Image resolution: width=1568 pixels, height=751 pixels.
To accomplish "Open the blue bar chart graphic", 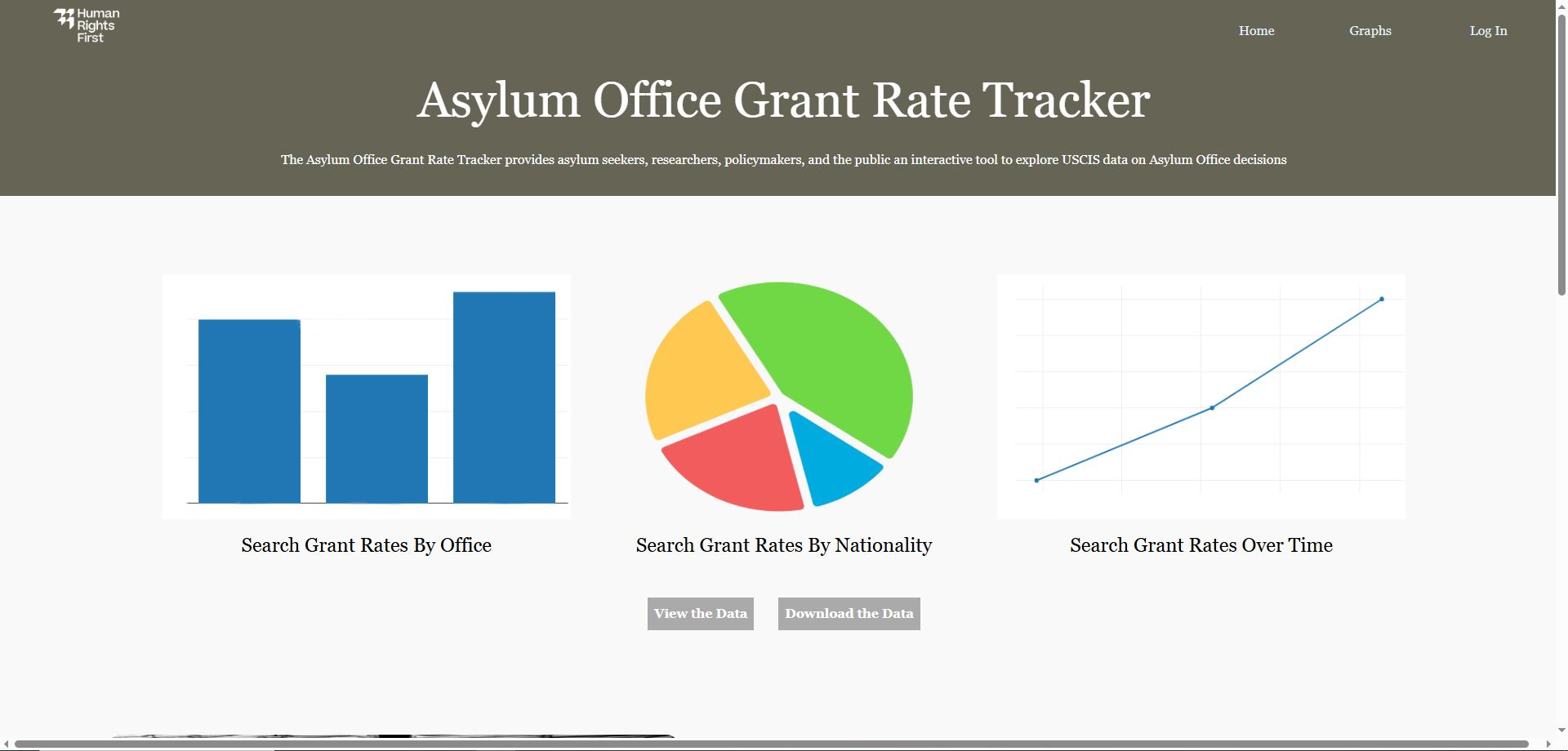I will pyautogui.click(x=366, y=396).
